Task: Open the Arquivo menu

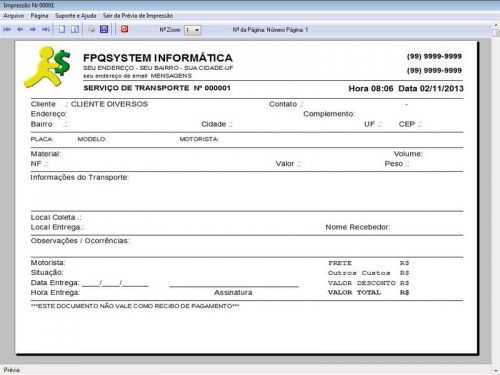Action: (x=14, y=16)
